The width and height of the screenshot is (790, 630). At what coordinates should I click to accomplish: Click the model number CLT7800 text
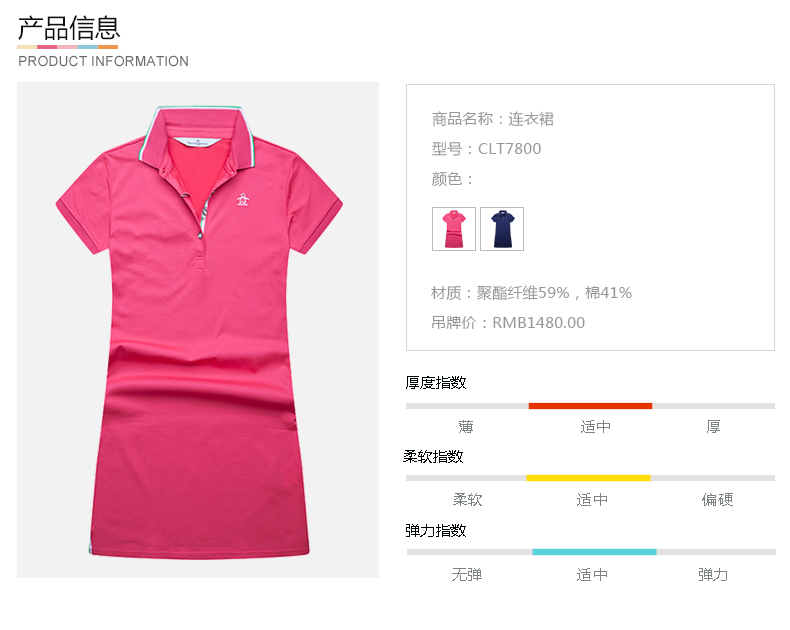pos(509,149)
